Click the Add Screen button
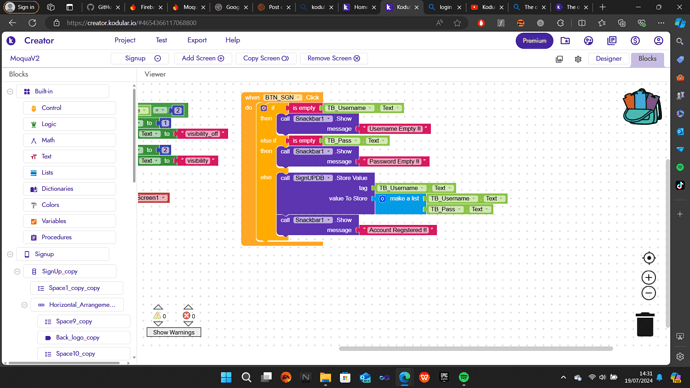The image size is (690, 388). [203, 58]
